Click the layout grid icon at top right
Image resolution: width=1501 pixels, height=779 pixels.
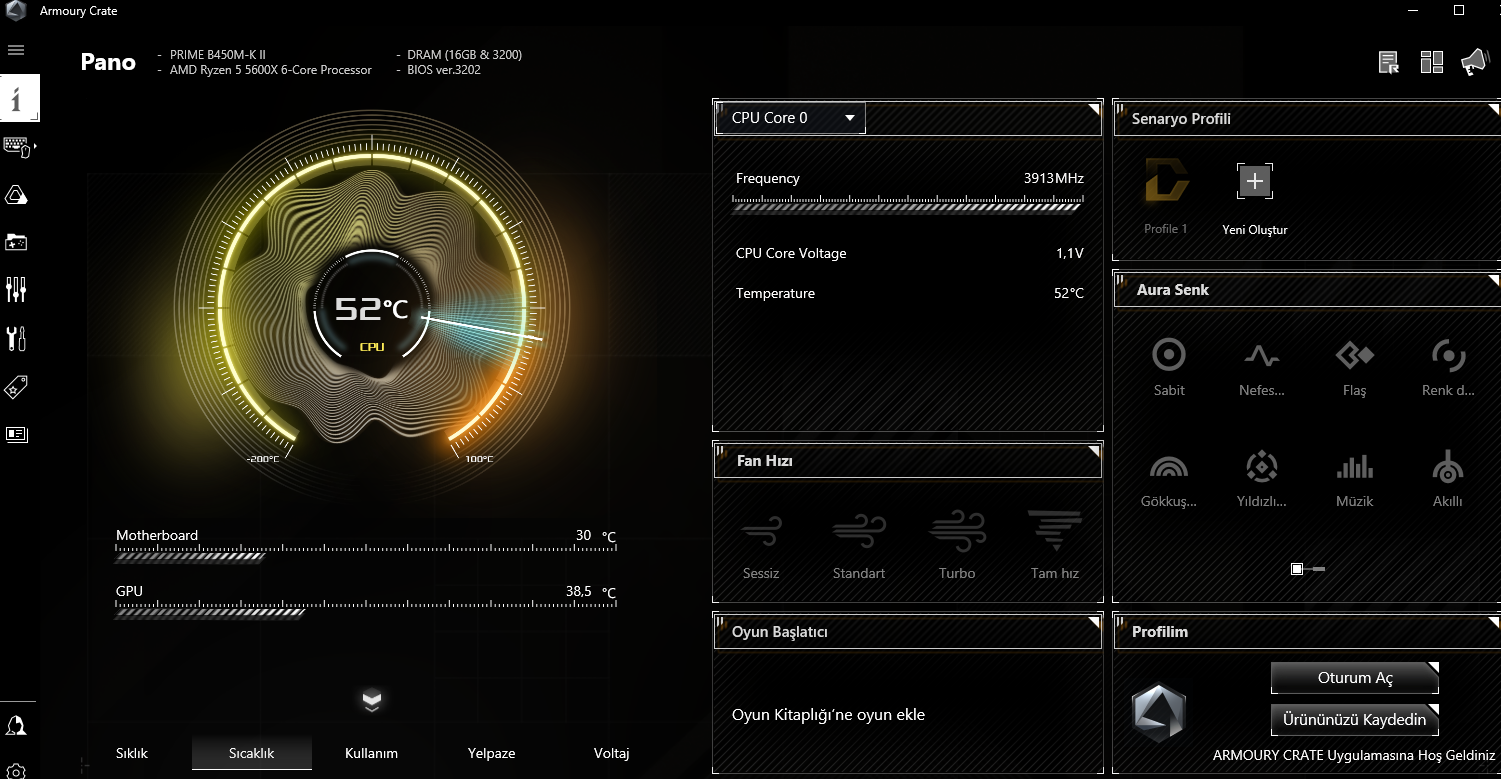click(1431, 63)
